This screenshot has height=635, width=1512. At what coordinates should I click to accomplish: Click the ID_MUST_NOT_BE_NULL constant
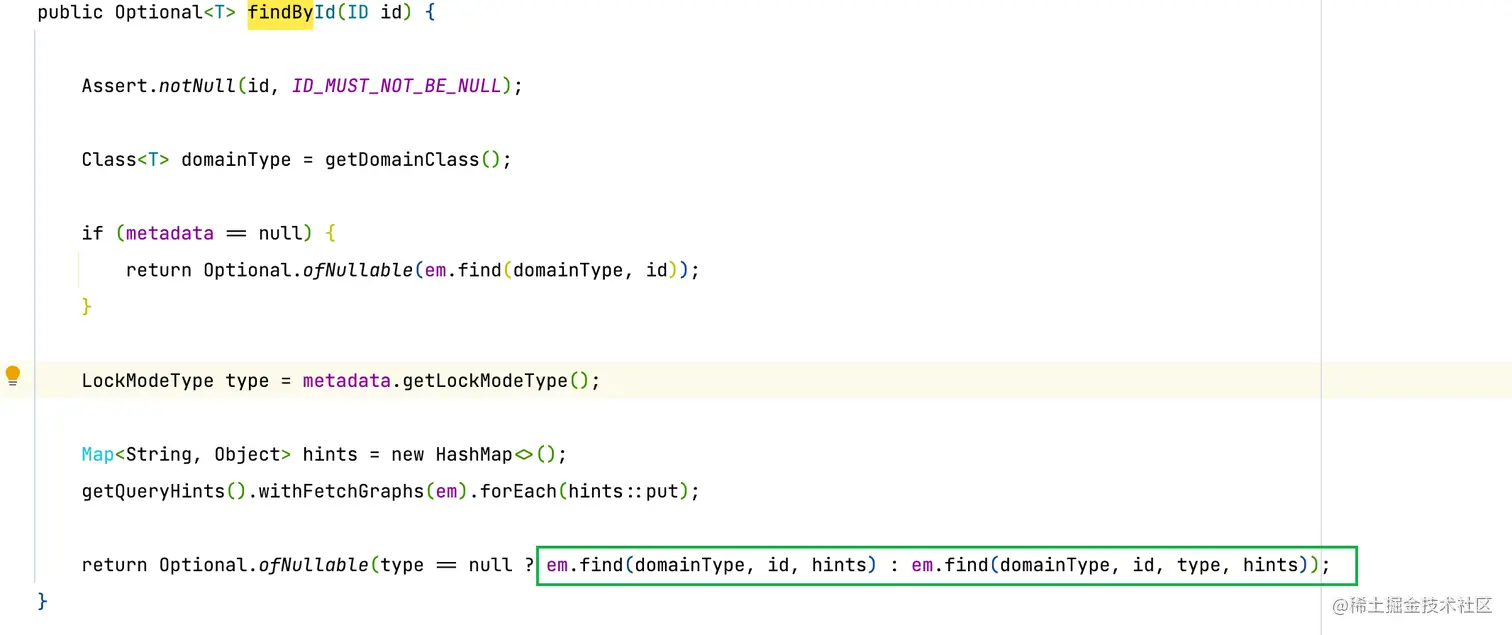pos(396,86)
